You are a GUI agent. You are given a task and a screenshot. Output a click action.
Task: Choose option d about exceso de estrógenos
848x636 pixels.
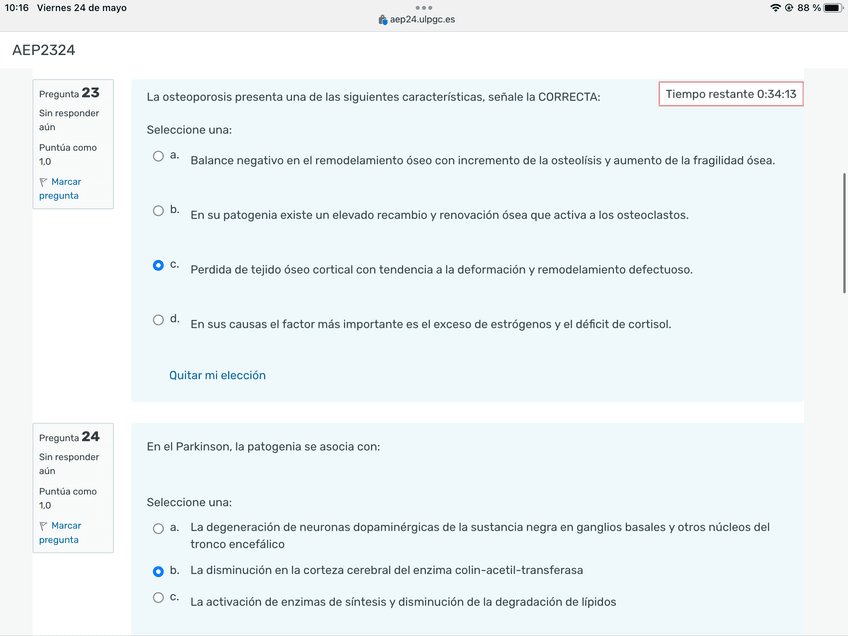pos(158,320)
